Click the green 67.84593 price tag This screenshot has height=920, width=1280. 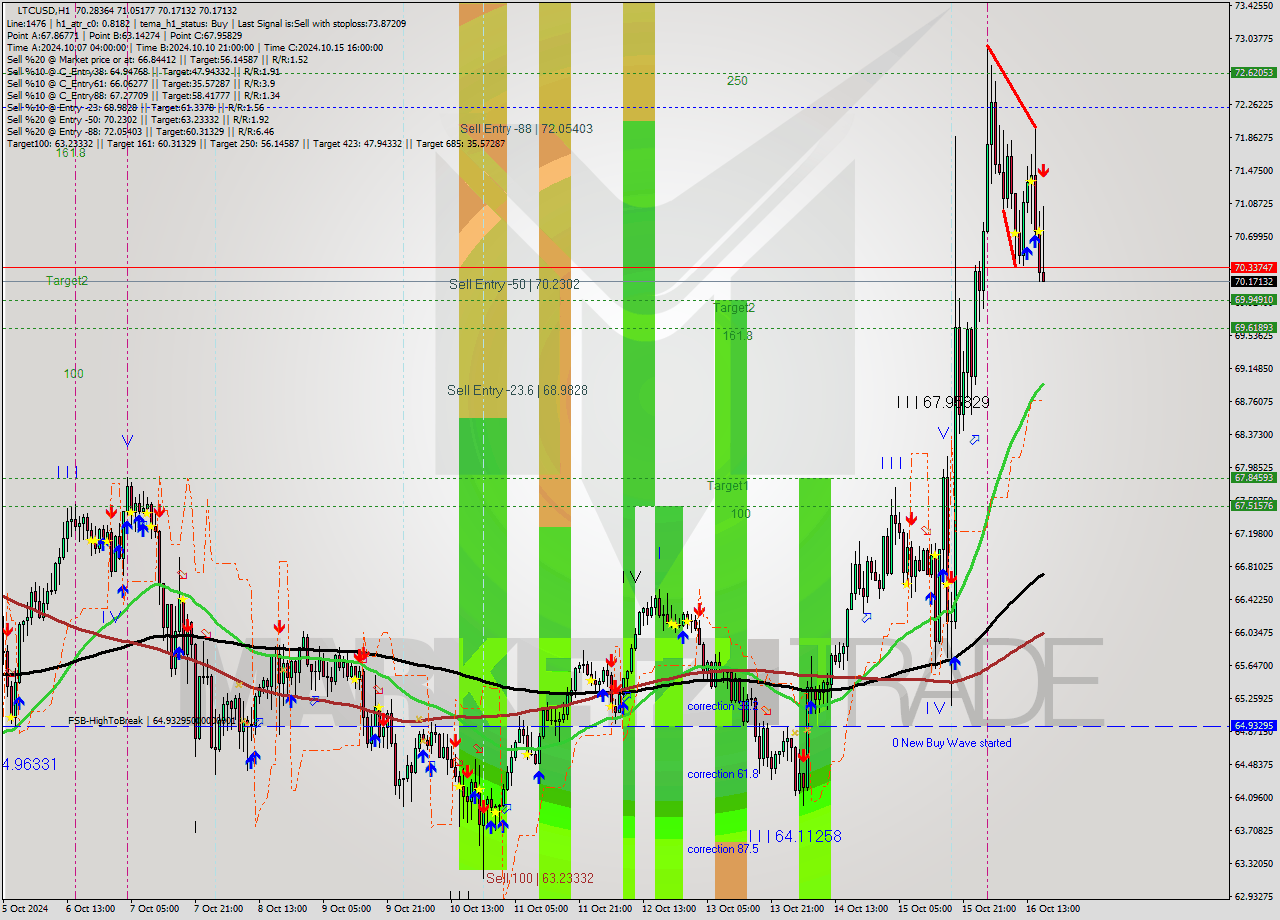pos(1254,478)
